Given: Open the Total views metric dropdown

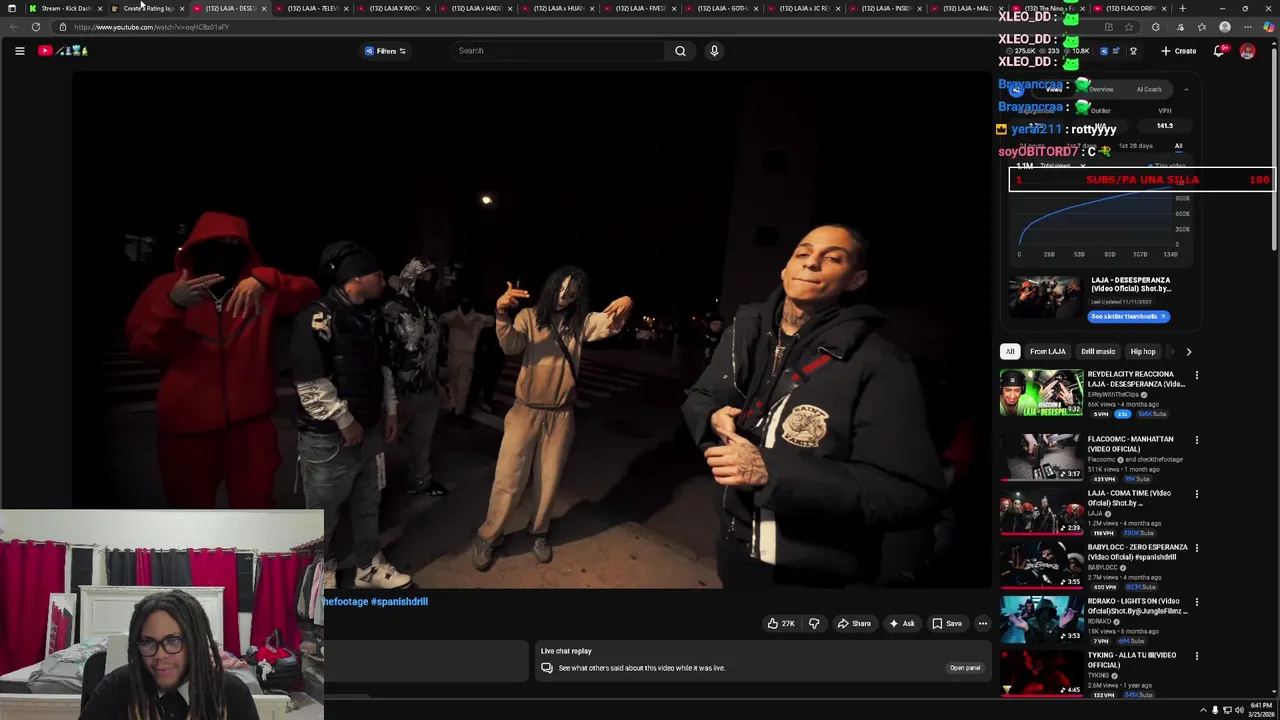Looking at the screenshot, I should point(1062,166).
